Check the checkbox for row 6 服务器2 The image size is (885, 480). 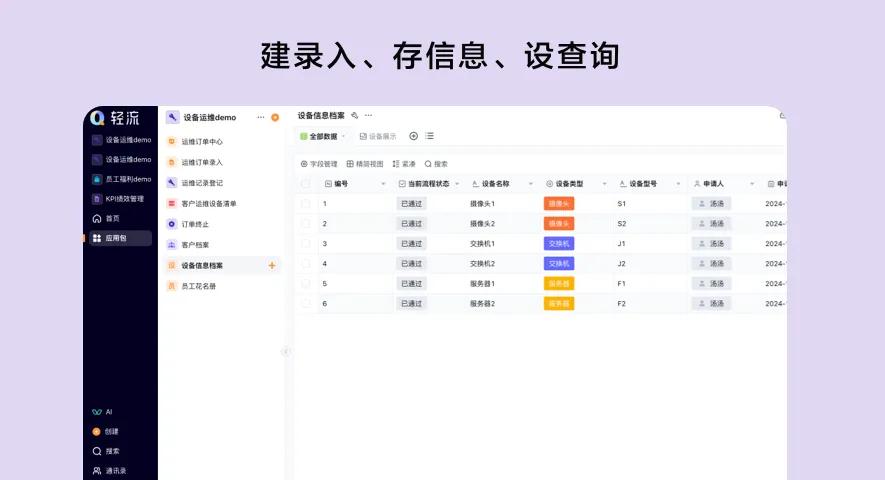tap(306, 303)
